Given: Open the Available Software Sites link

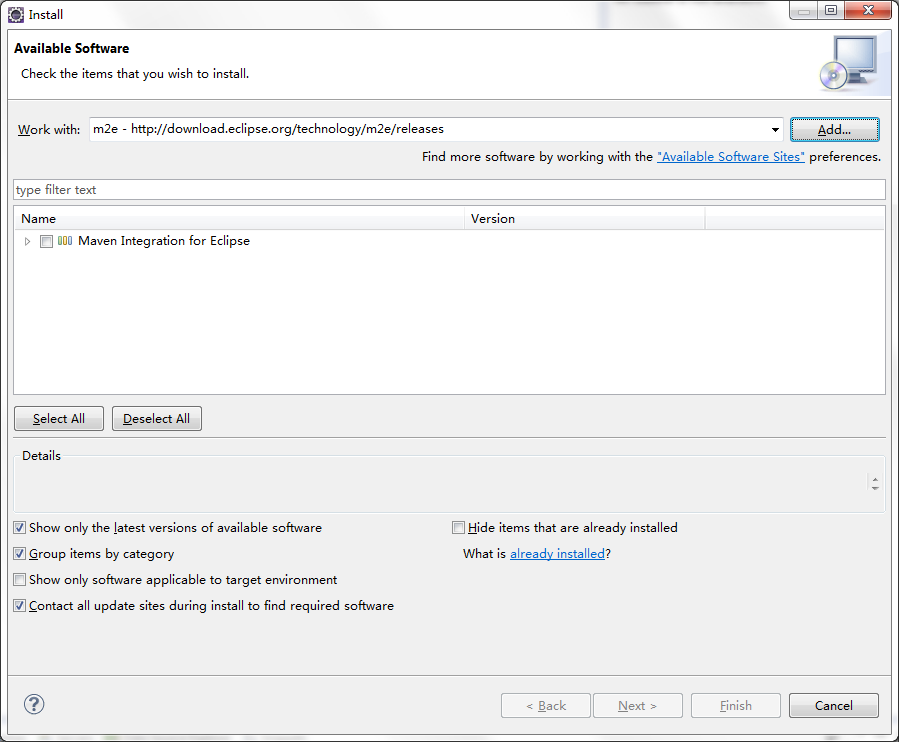Looking at the screenshot, I should pos(730,157).
